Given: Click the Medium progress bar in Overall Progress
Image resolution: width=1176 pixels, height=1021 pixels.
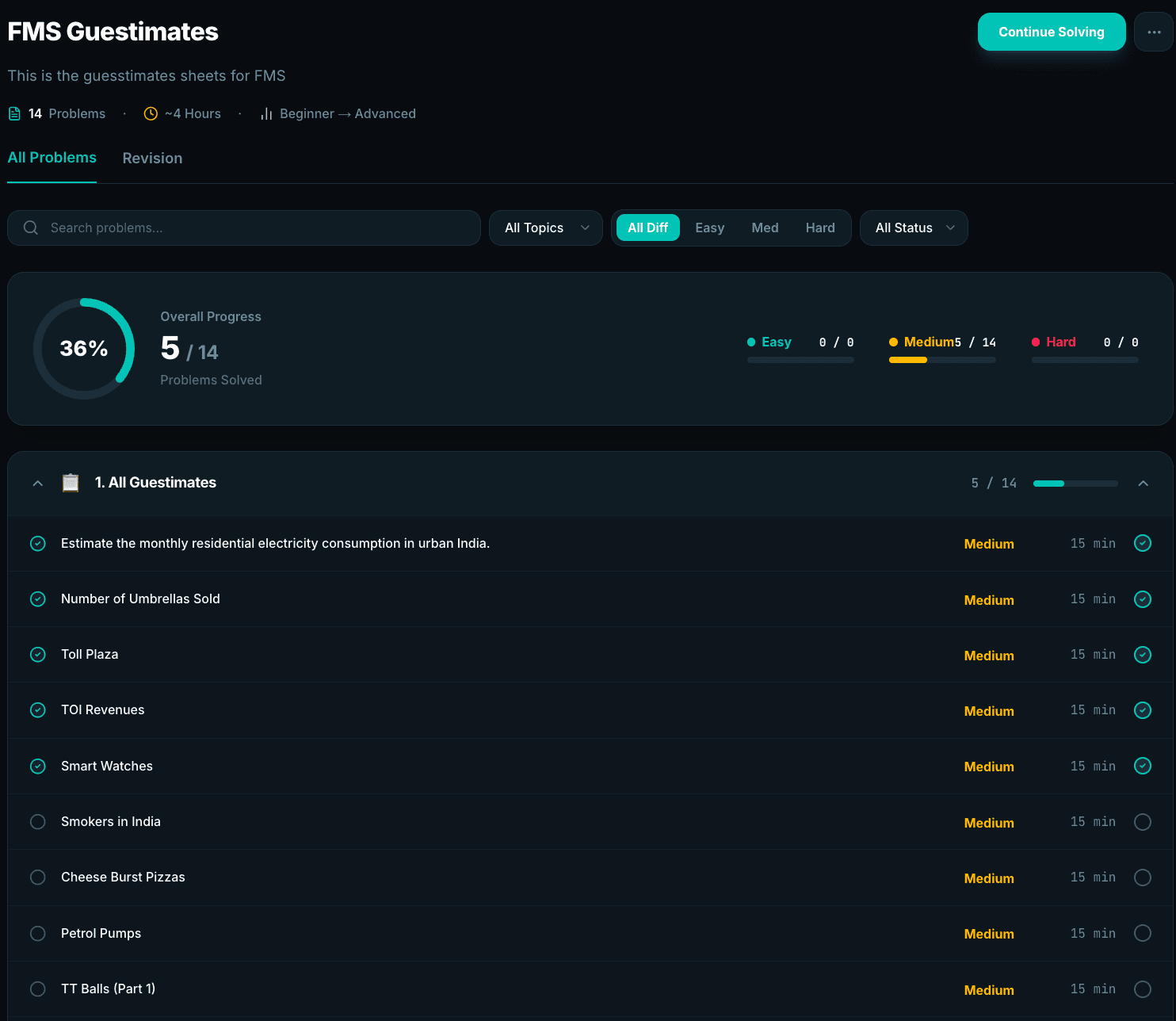Looking at the screenshot, I should (942, 360).
